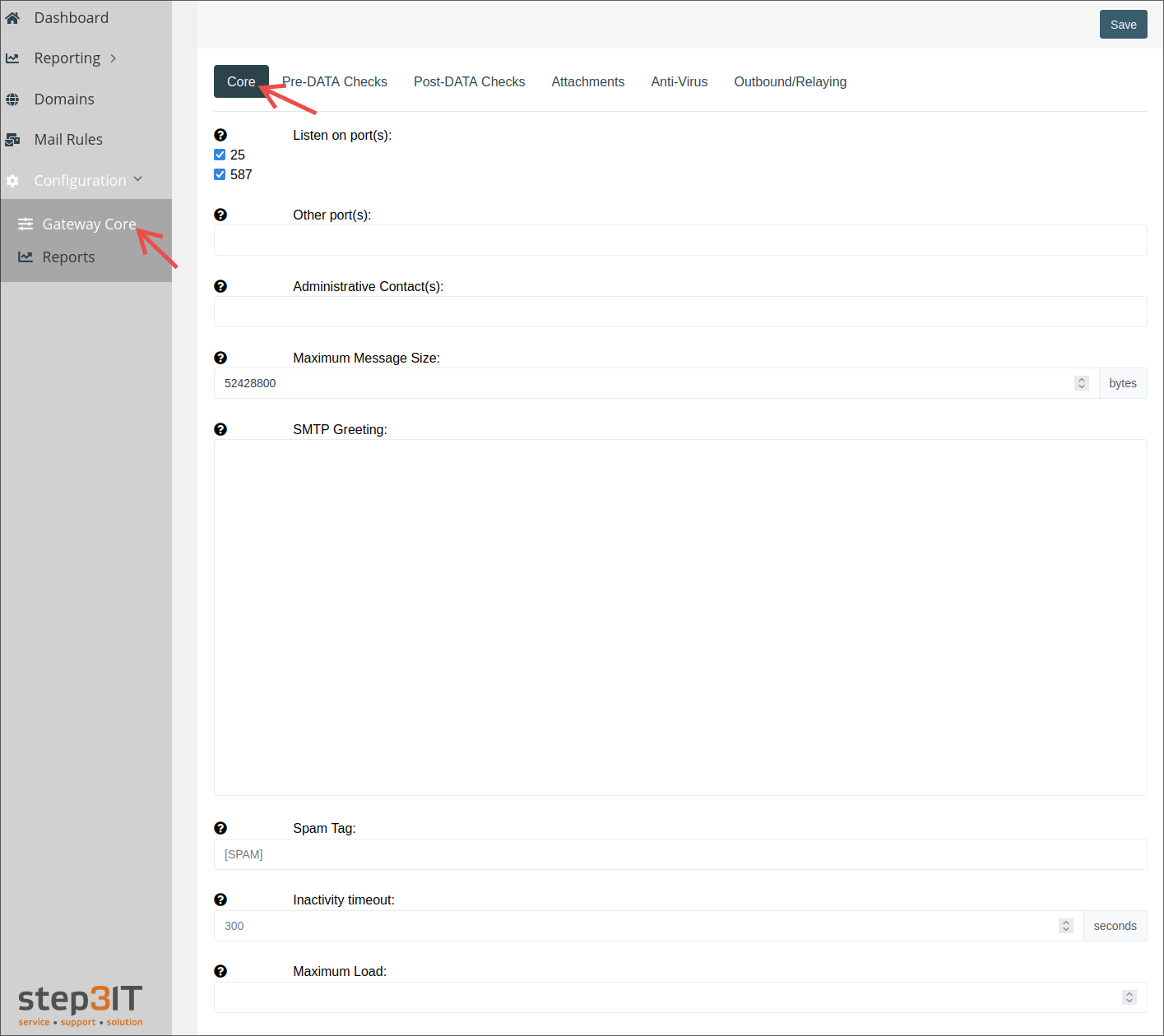Click the step3IT logo

click(79, 1005)
